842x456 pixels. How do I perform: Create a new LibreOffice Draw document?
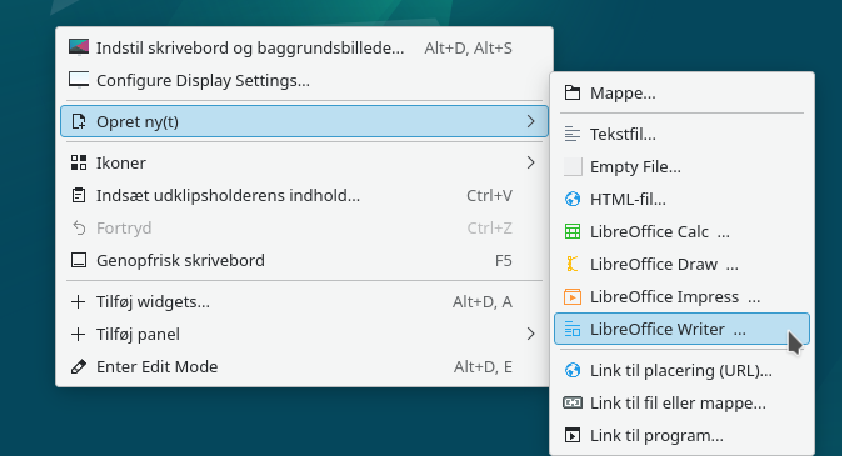pyautogui.click(x=682, y=264)
